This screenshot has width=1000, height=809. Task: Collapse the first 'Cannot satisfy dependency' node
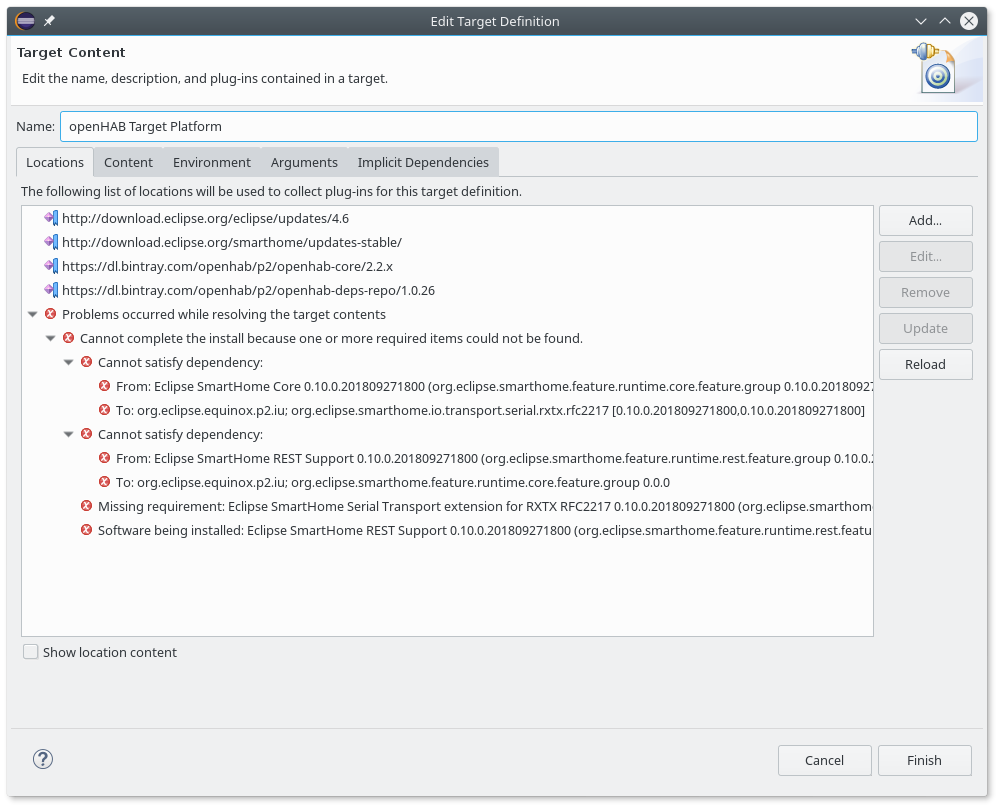(68, 362)
